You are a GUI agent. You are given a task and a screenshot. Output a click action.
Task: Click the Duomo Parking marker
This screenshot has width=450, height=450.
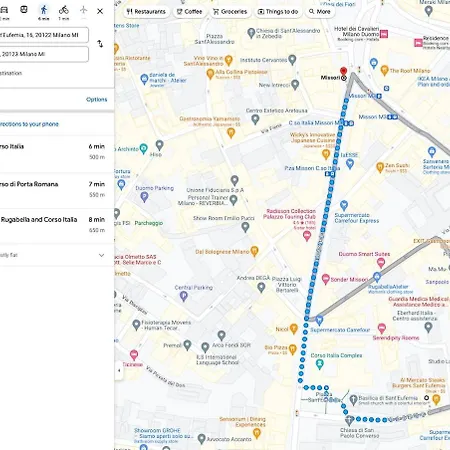(144, 197)
